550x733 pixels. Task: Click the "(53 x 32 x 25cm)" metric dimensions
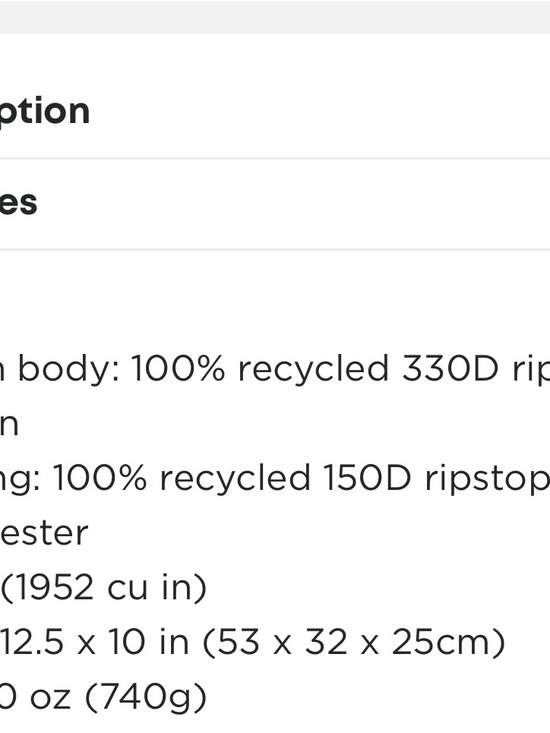[354, 642]
